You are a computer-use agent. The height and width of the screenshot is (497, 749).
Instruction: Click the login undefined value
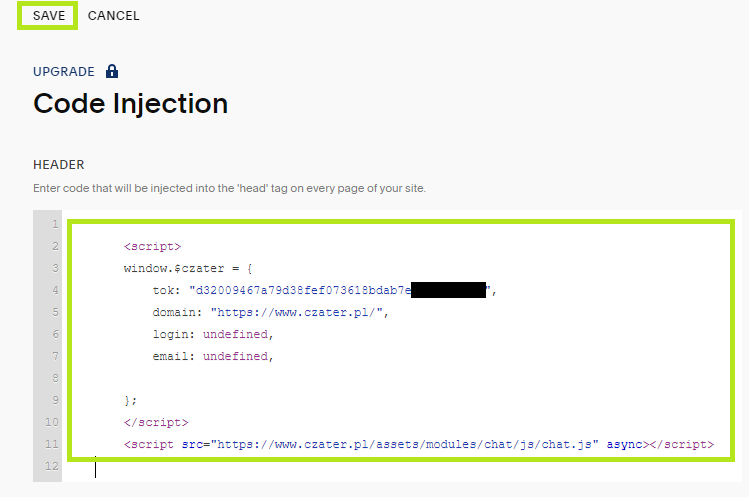coord(235,335)
